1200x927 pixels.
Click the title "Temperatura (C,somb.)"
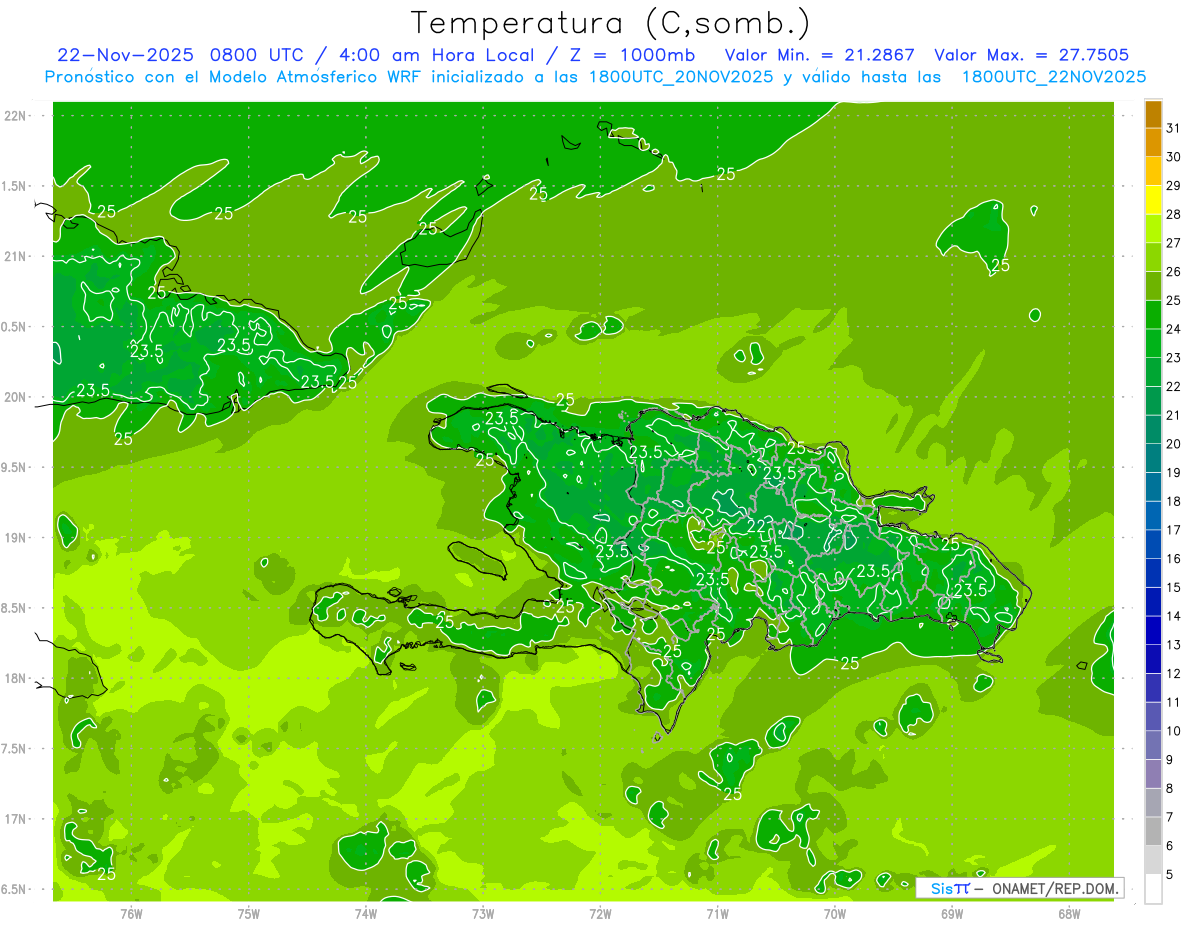point(610,23)
